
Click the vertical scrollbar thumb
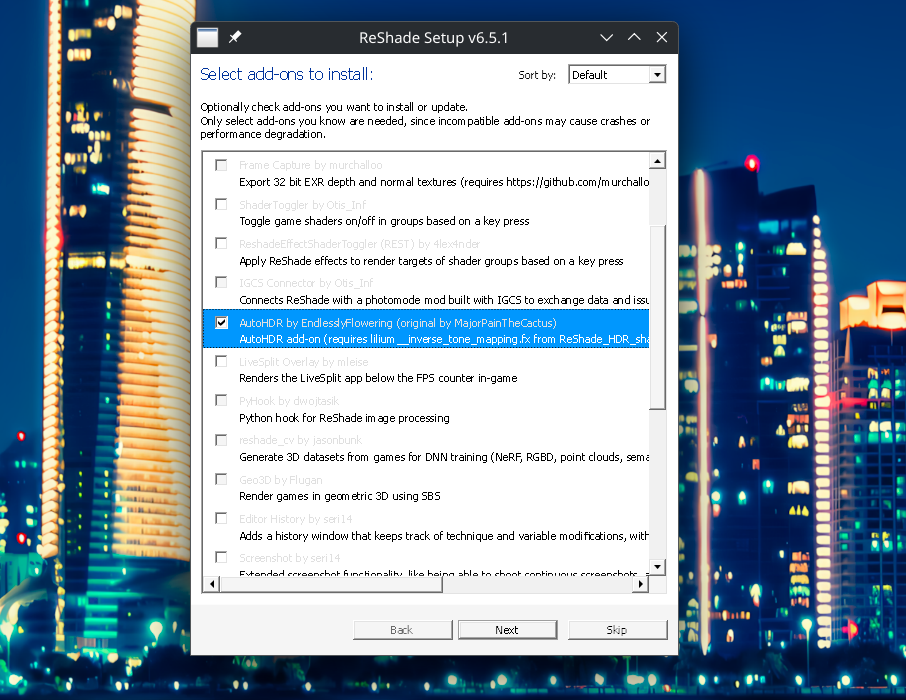657,317
